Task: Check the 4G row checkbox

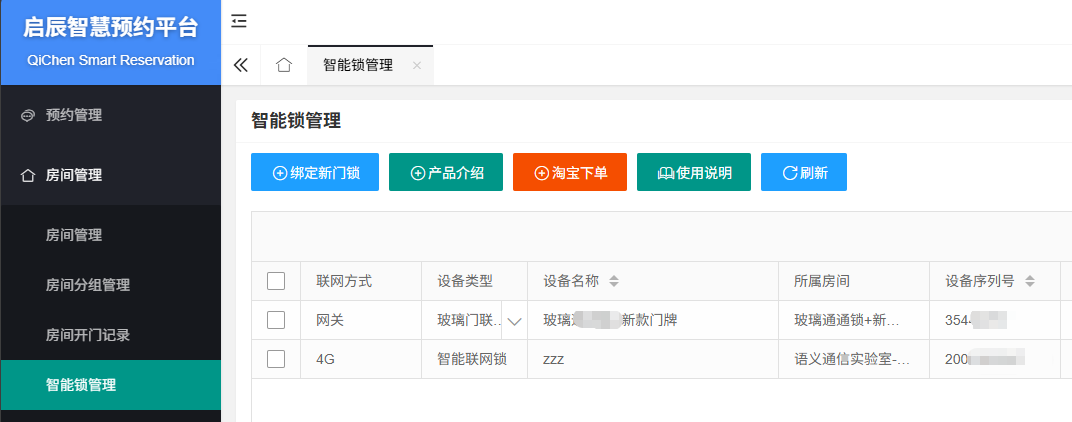Action: pos(276,359)
